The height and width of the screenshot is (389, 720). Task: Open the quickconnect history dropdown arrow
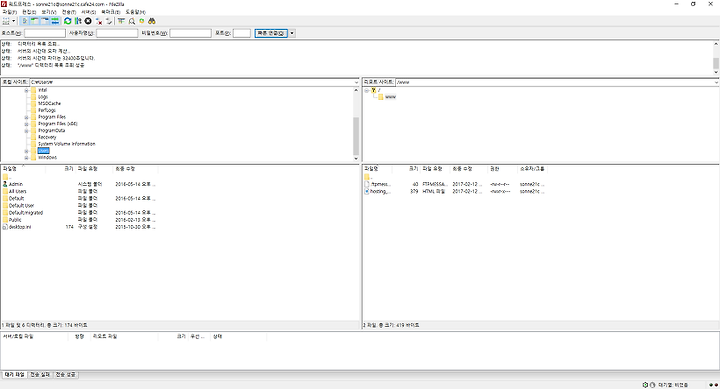point(292,33)
